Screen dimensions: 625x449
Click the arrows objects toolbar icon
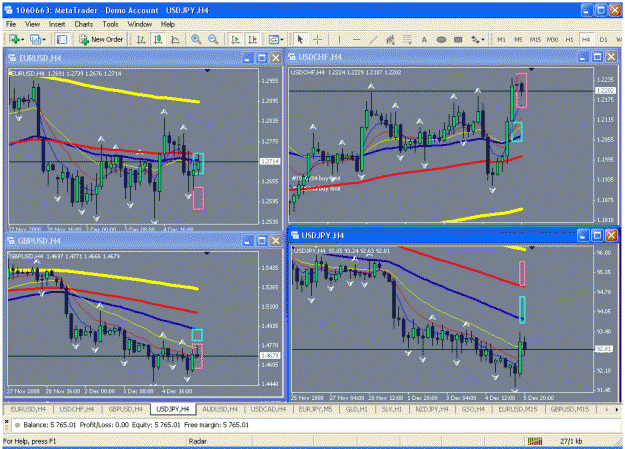(475, 39)
